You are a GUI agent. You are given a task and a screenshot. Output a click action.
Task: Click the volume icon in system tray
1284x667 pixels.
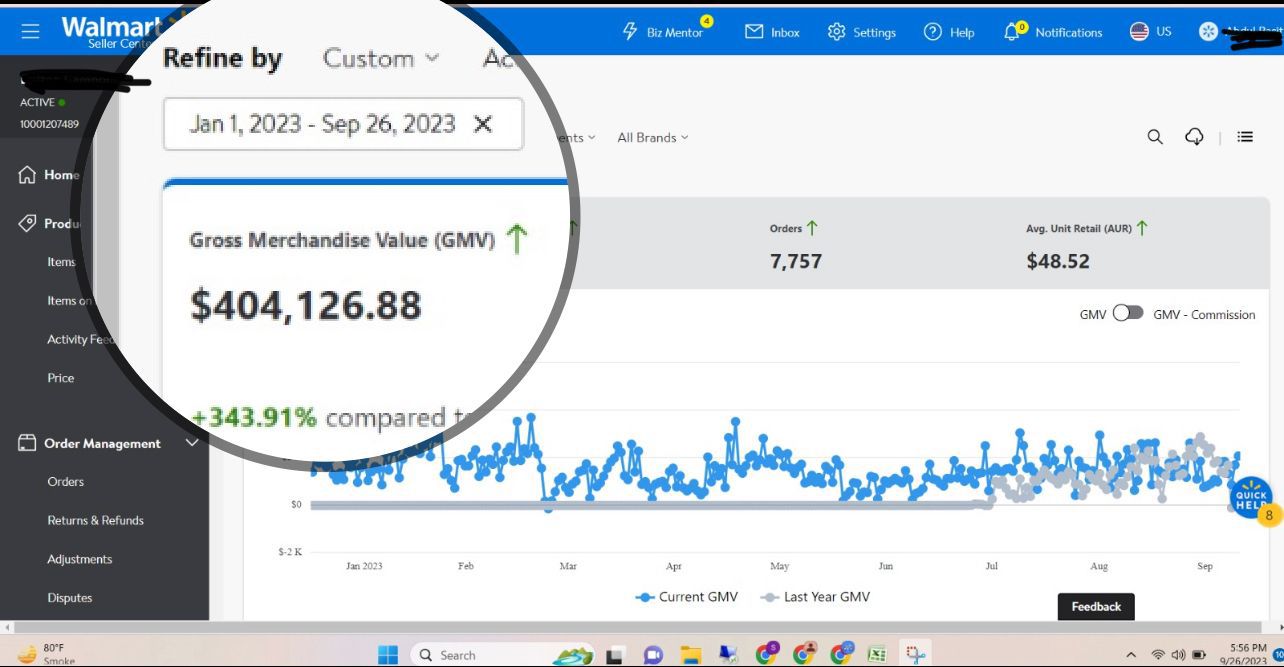1179,655
